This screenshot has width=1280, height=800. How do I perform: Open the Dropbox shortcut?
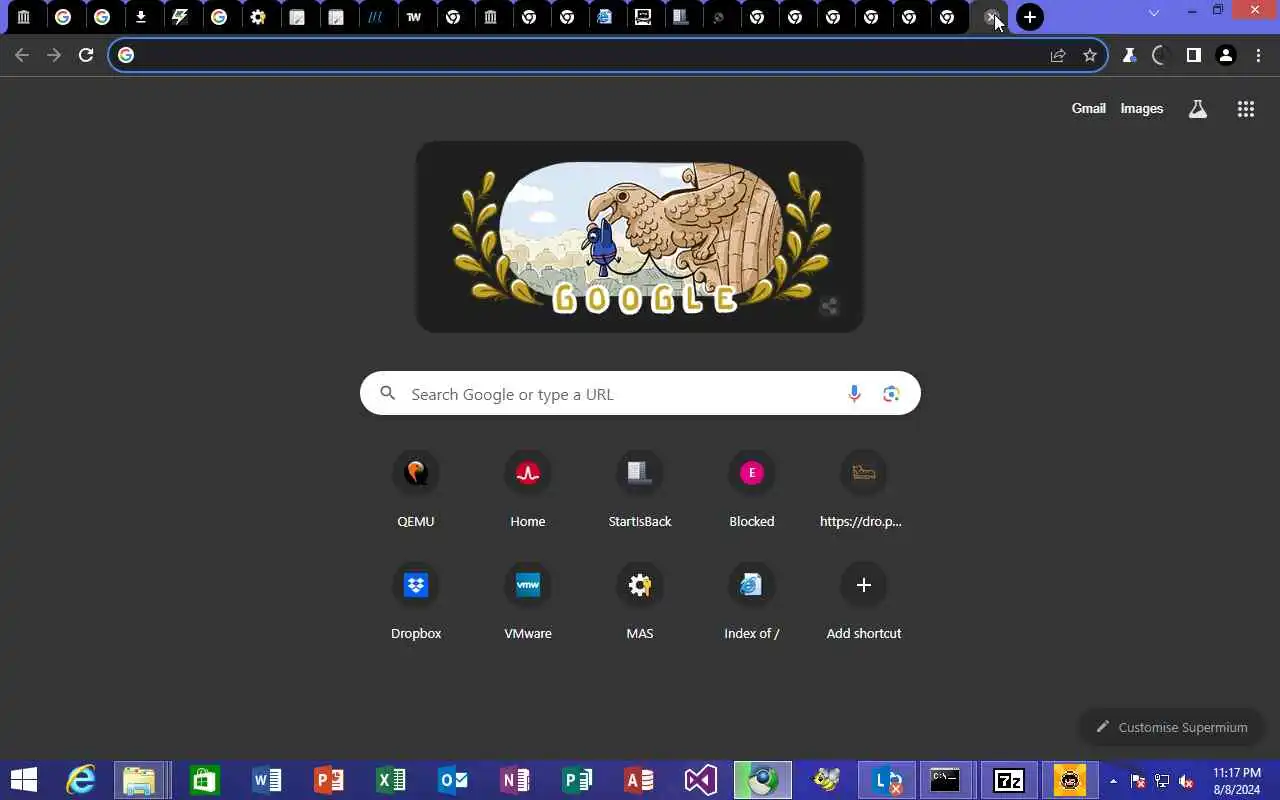tap(416, 602)
